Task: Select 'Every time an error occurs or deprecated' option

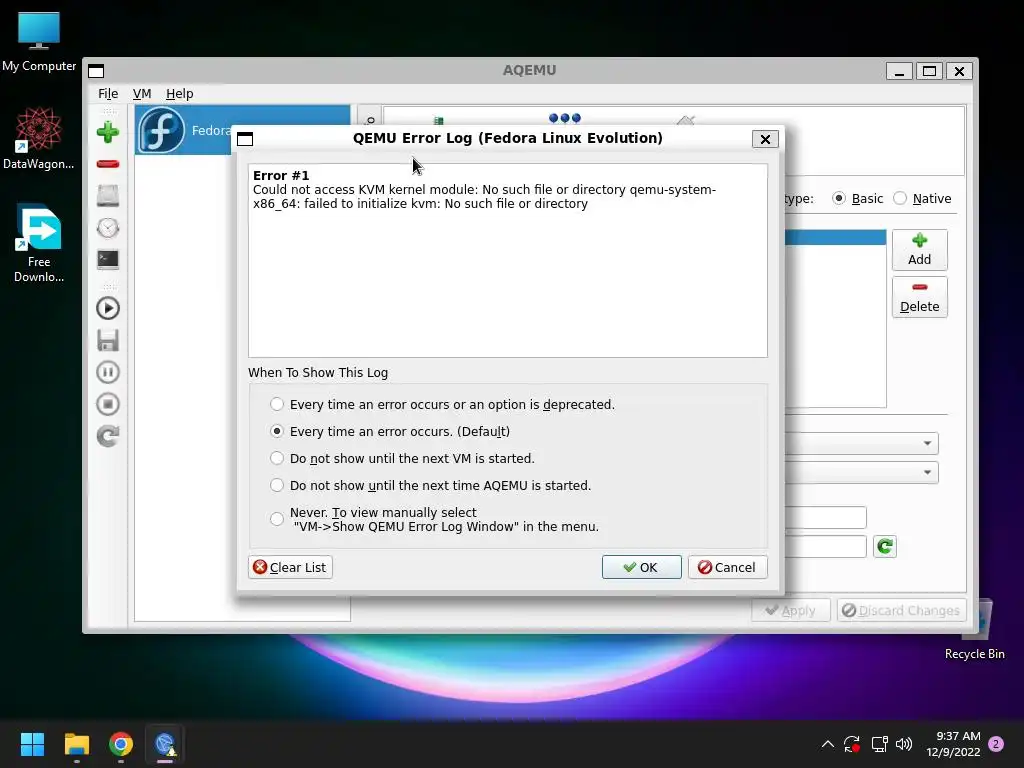Action: [x=277, y=404]
